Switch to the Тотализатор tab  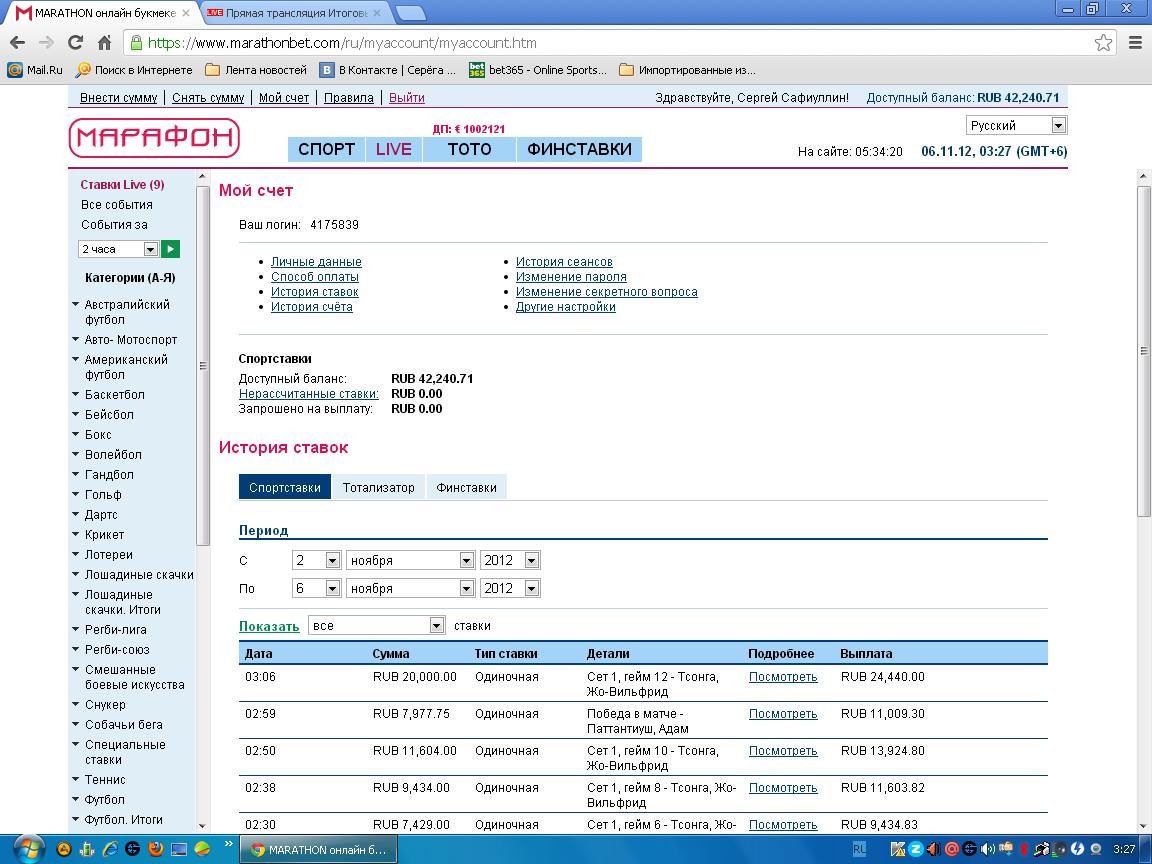pos(378,488)
